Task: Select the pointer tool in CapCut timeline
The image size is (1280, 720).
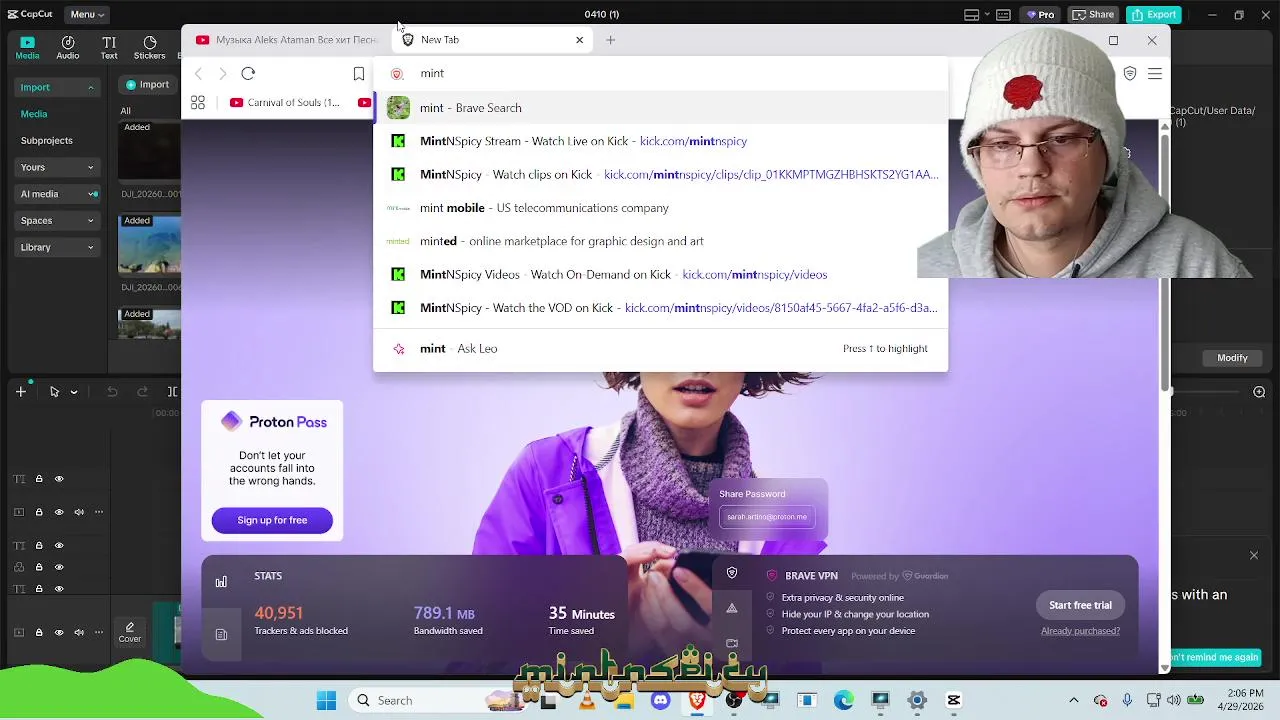Action: point(54,391)
